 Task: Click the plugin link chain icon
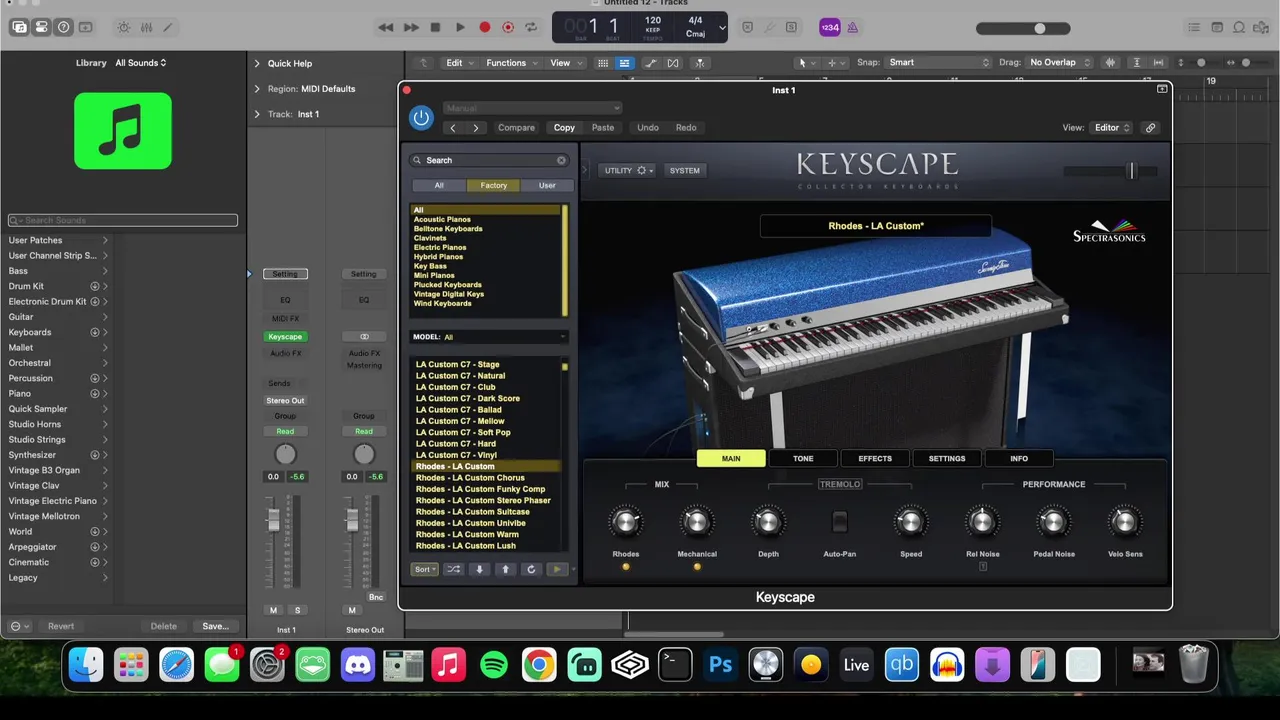click(1150, 128)
